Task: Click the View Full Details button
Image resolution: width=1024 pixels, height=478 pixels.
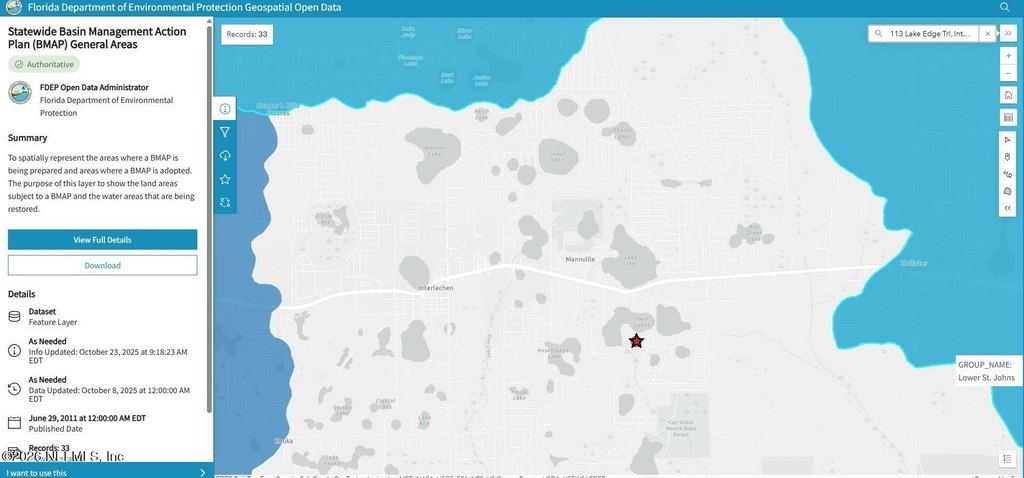Action: click(x=102, y=240)
